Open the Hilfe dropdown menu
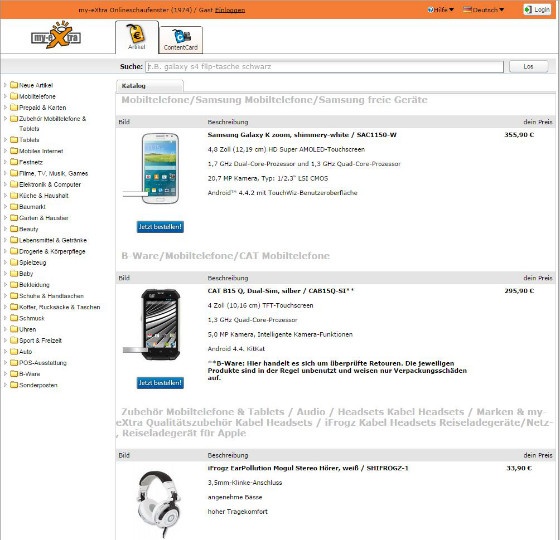The width and height of the screenshot is (560, 540). (x=441, y=10)
